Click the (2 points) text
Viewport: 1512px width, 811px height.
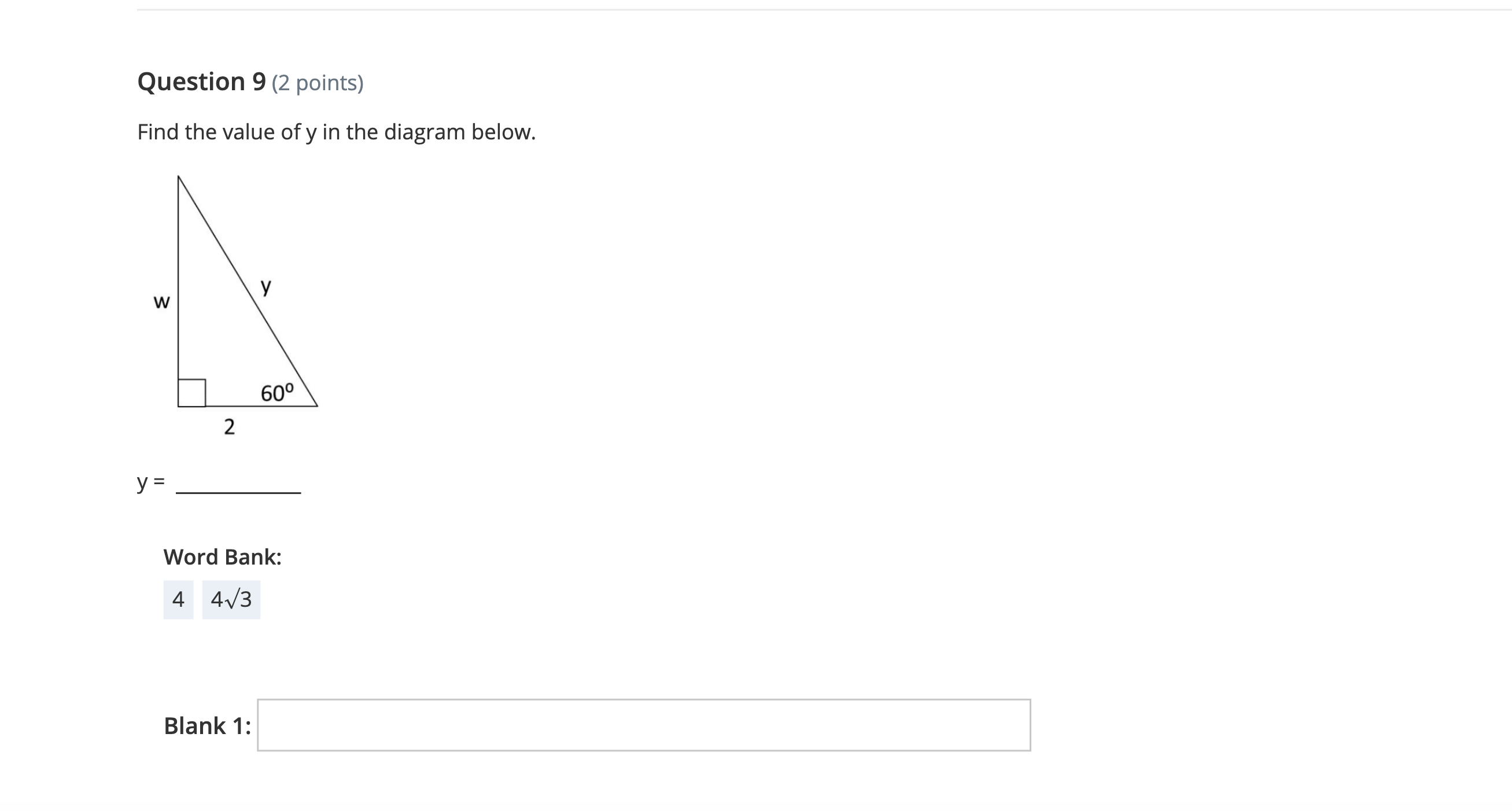[318, 83]
